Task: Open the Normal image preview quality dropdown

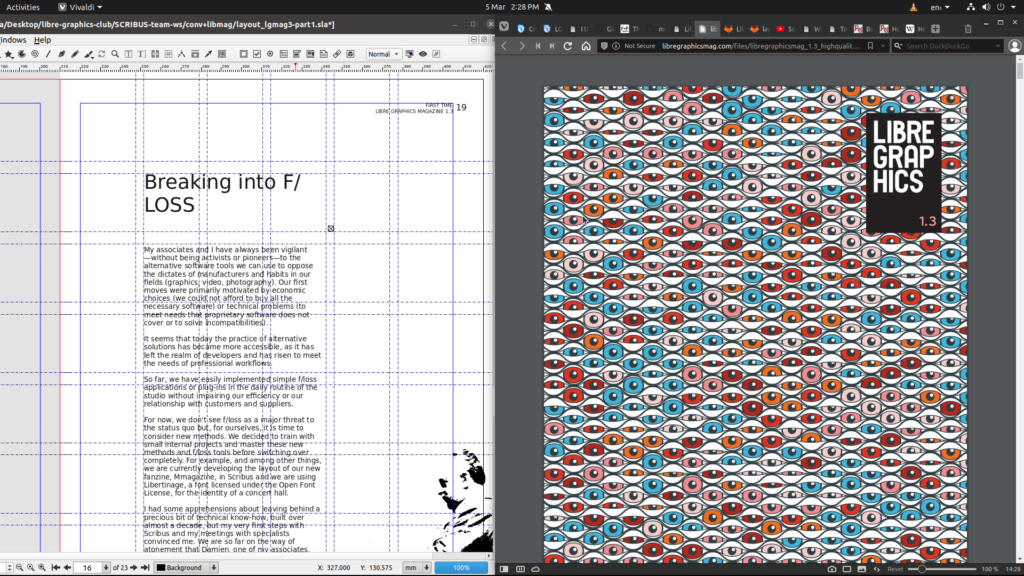Action: (384, 54)
